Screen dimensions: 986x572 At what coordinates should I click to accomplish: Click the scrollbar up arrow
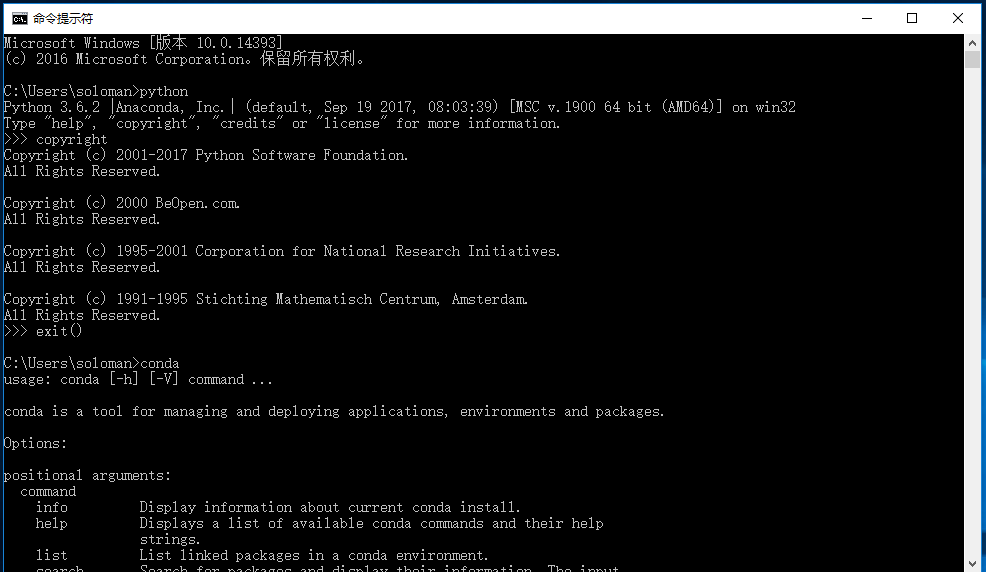tap(972, 43)
